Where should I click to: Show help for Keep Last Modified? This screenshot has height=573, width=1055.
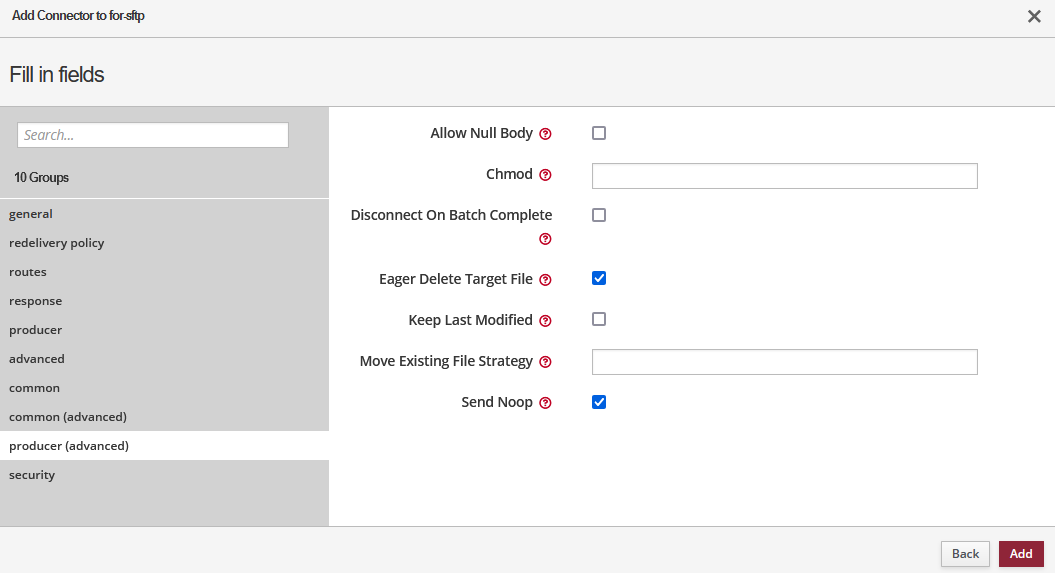546,321
